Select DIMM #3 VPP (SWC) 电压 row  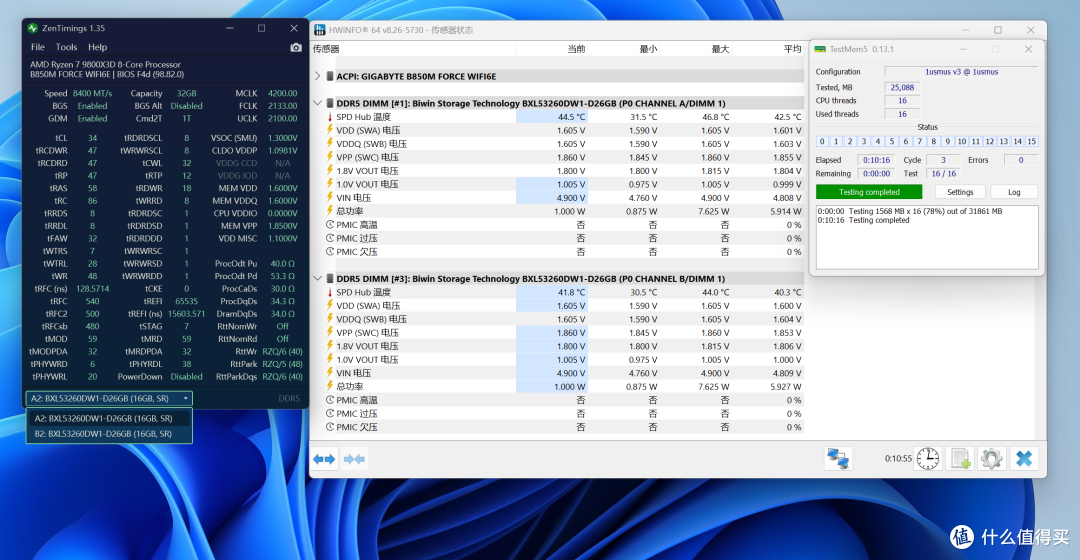(x=564, y=333)
